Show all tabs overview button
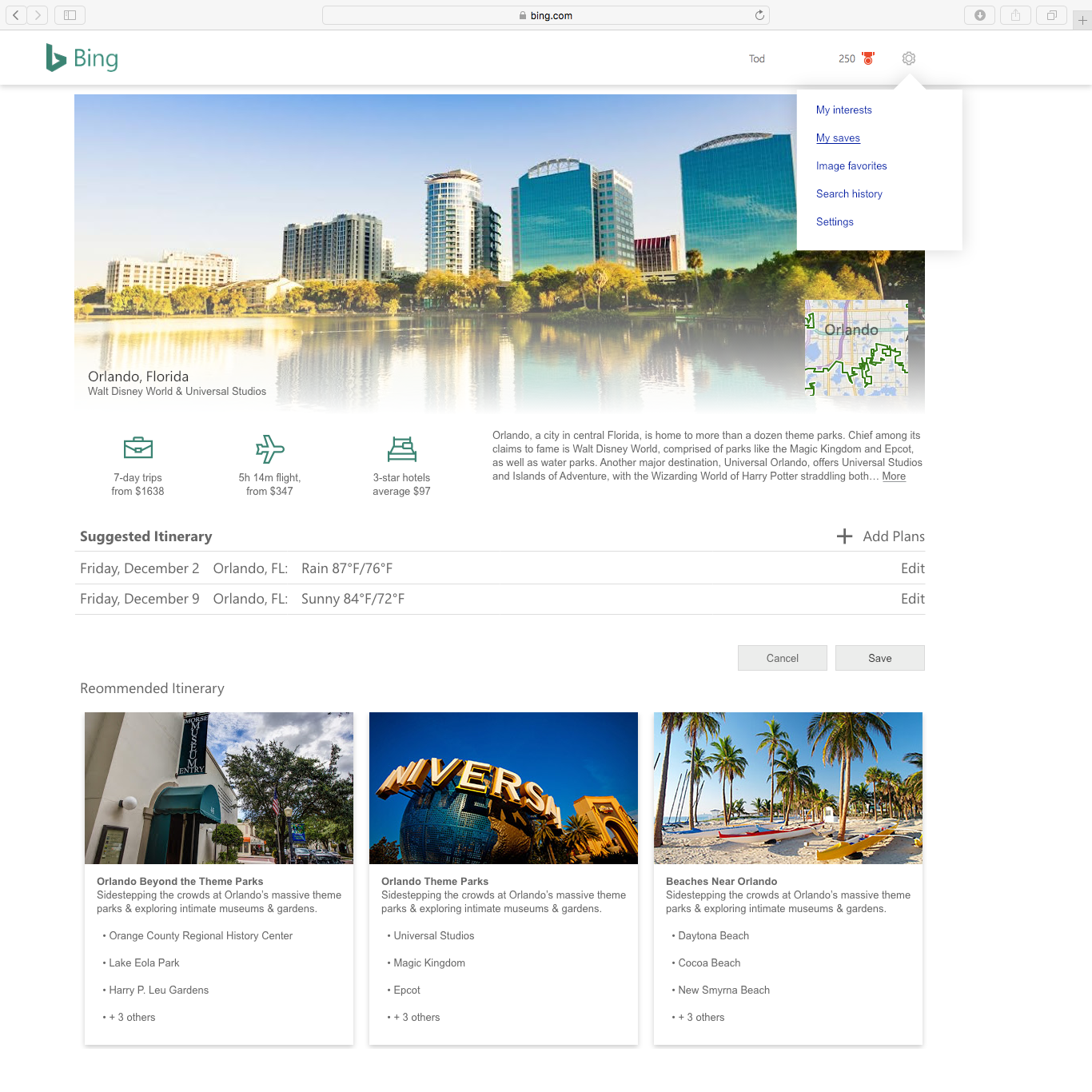The height and width of the screenshot is (1092, 1092). (1052, 15)
